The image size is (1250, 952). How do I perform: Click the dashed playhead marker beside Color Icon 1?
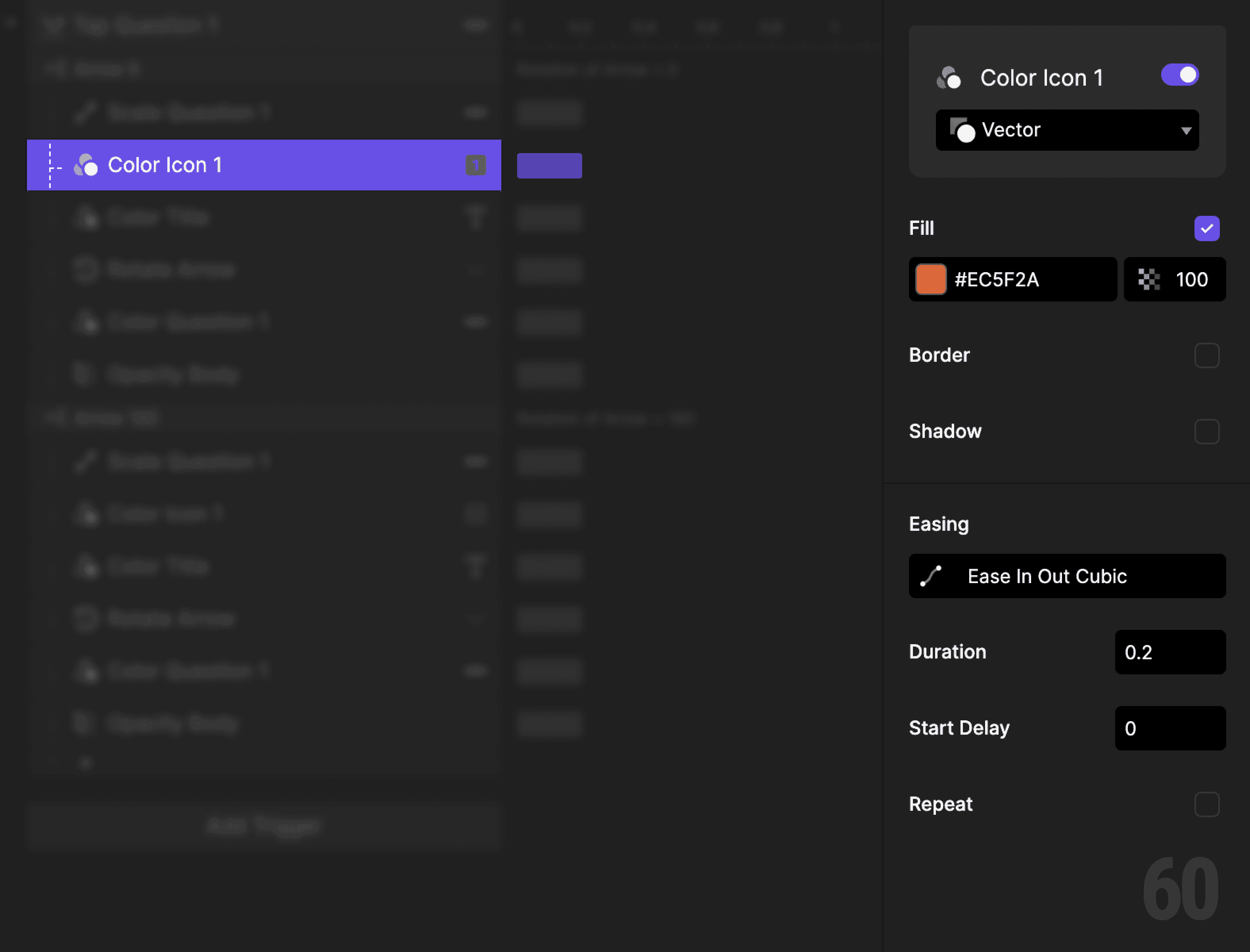click(x=50, y=165)
